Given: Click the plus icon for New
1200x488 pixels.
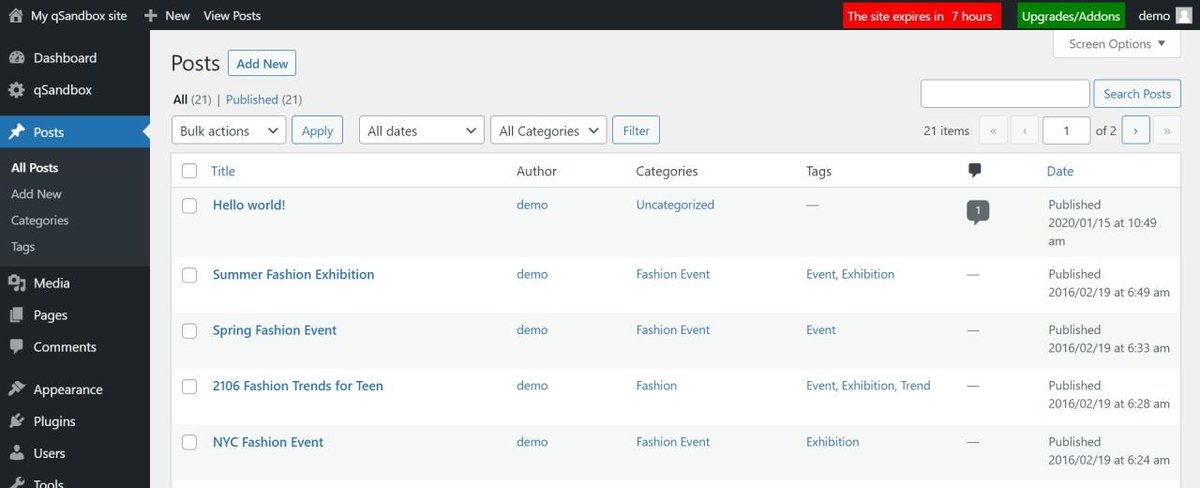Looking at the screenshot, I should (x=150, y=16).
